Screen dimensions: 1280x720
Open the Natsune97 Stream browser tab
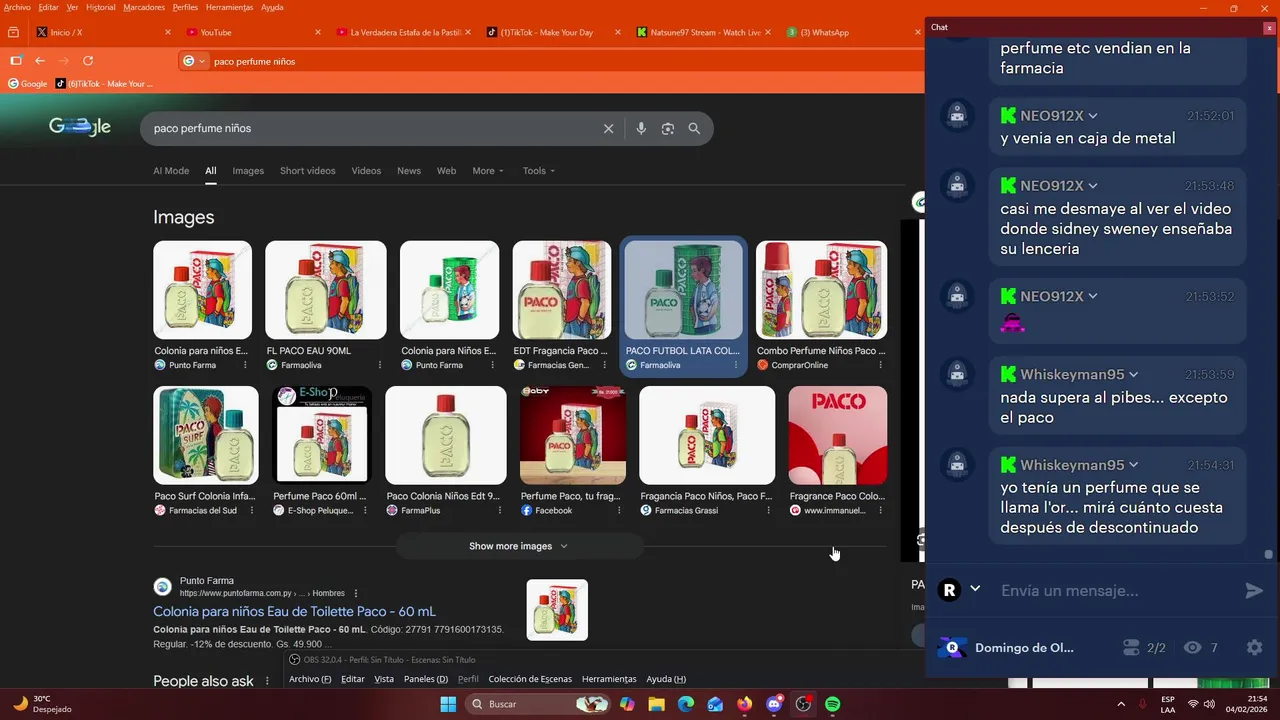703,32
